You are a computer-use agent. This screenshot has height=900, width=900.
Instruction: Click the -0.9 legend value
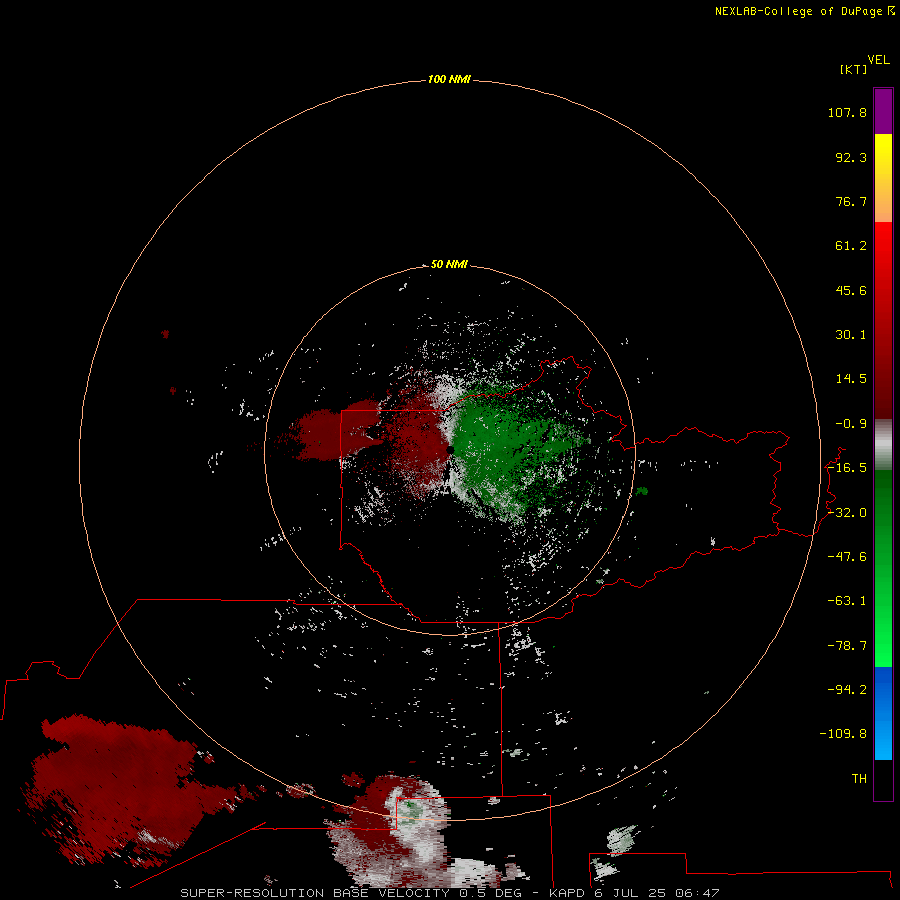coord(851,424)
